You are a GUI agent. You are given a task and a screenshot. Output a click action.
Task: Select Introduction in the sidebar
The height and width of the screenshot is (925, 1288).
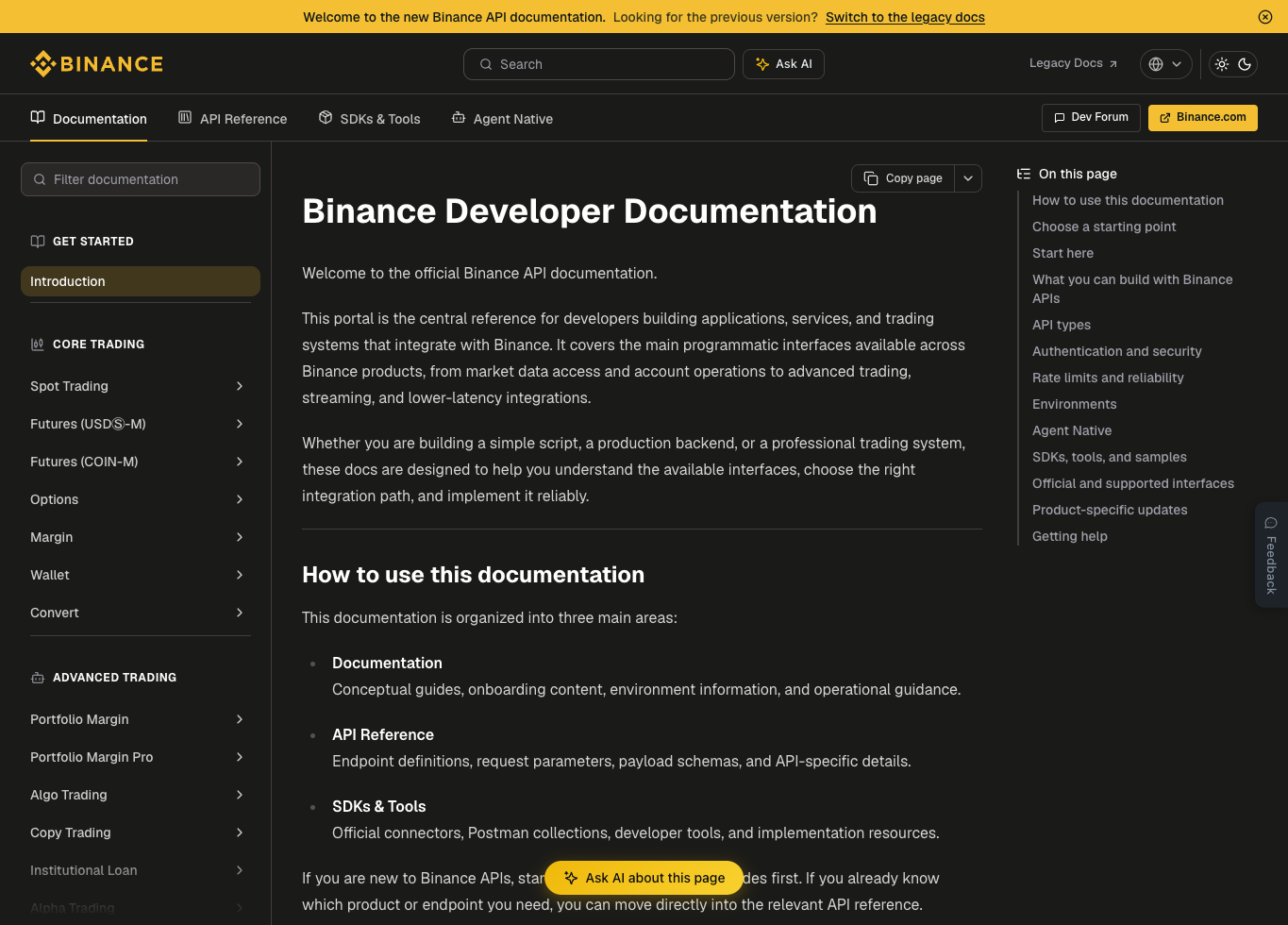(x=141, y=281)
